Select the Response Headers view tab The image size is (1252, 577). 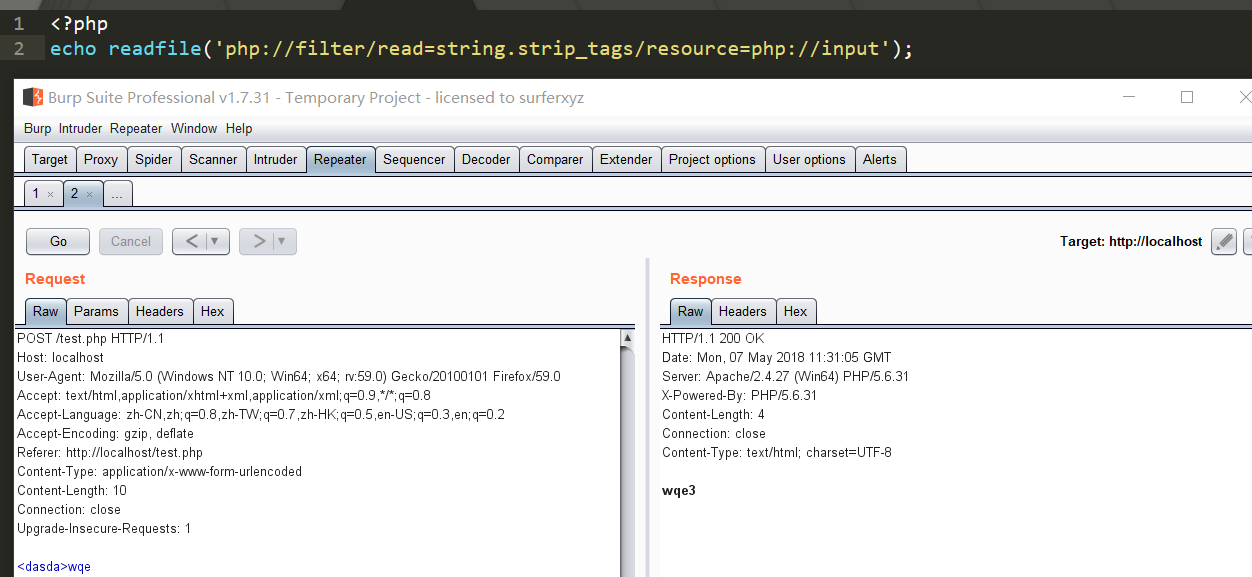pyautogui.click(x=743, y=311)
